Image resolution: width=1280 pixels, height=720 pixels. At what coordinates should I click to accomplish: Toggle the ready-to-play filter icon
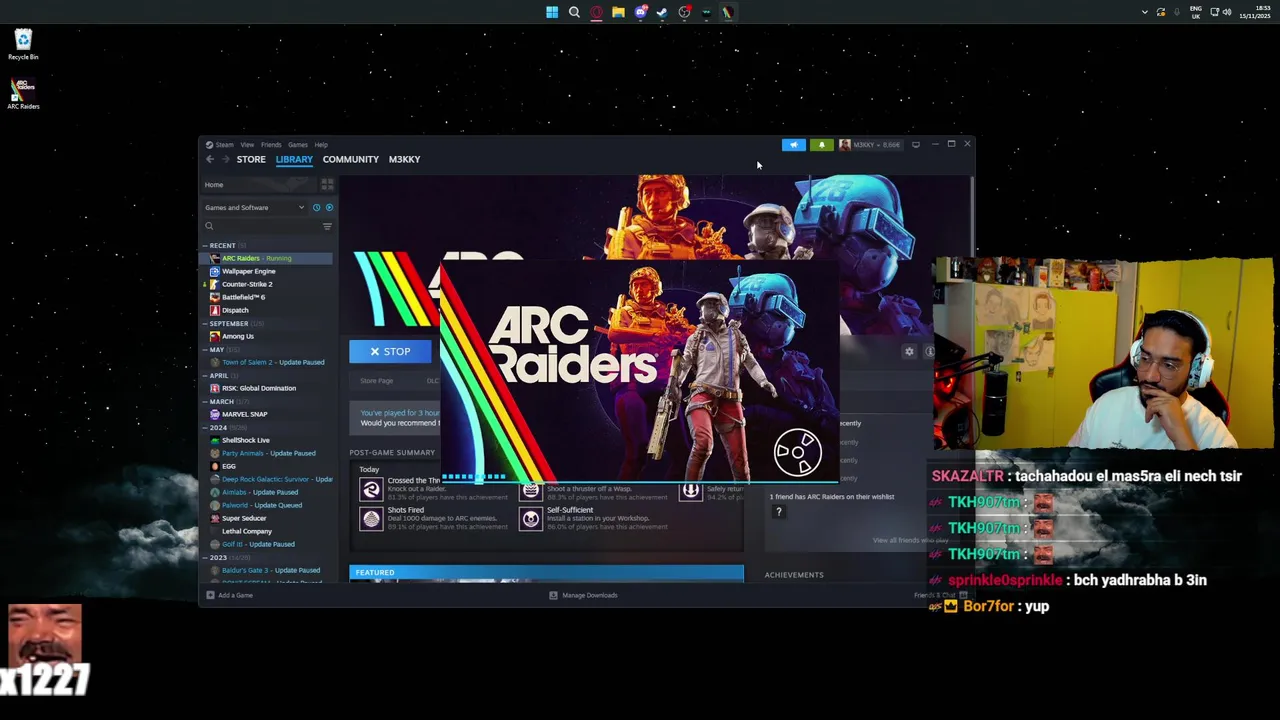click(x=329, y=207)
